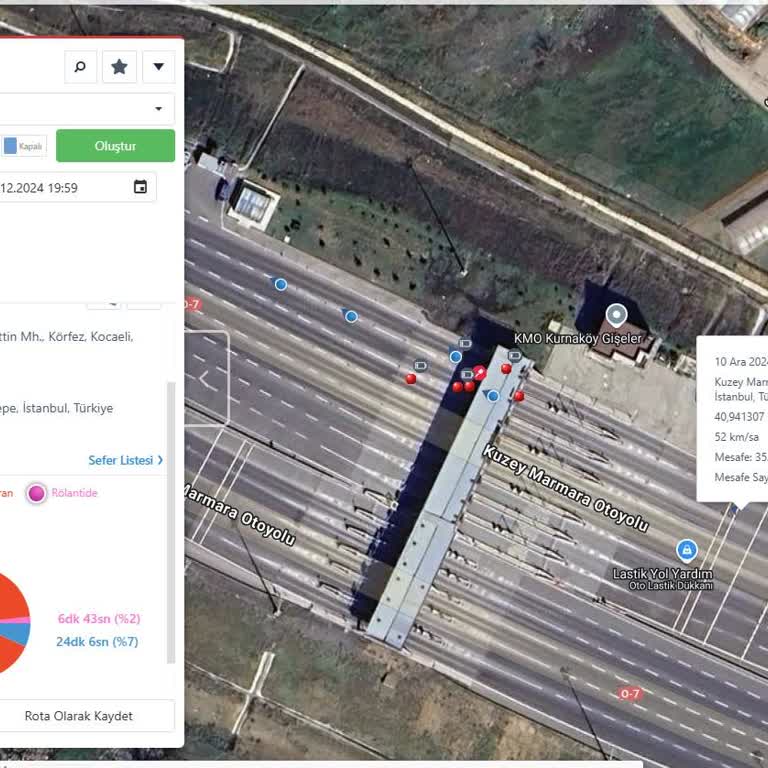The height and width of the screenshot is (768, 768).
Task: Click the Kuzey Marmara Otoyolu label by the toll canopy
Action: [x=566, y=488]
